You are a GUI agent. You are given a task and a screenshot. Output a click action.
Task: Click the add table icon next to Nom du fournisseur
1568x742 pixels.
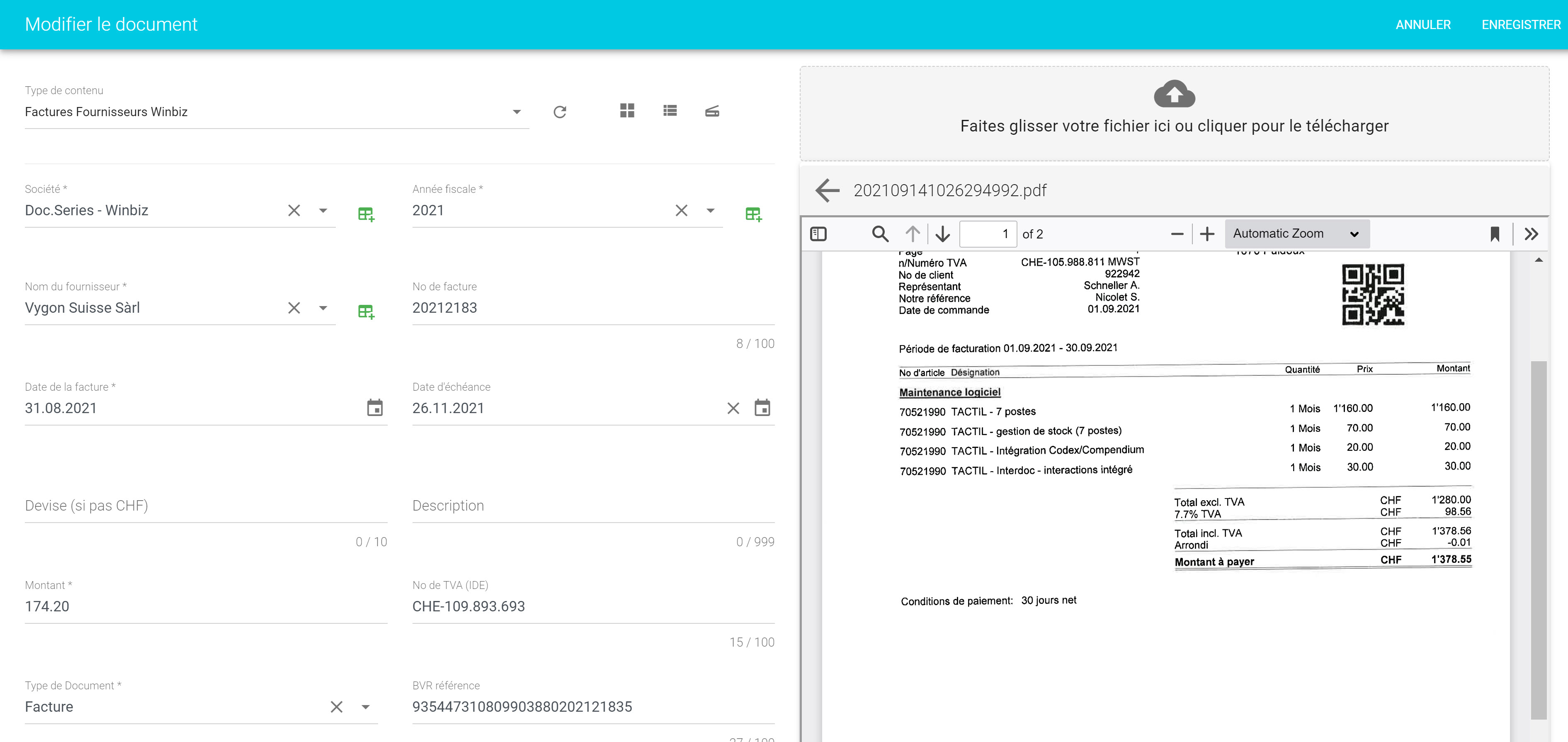pos(366,311)
